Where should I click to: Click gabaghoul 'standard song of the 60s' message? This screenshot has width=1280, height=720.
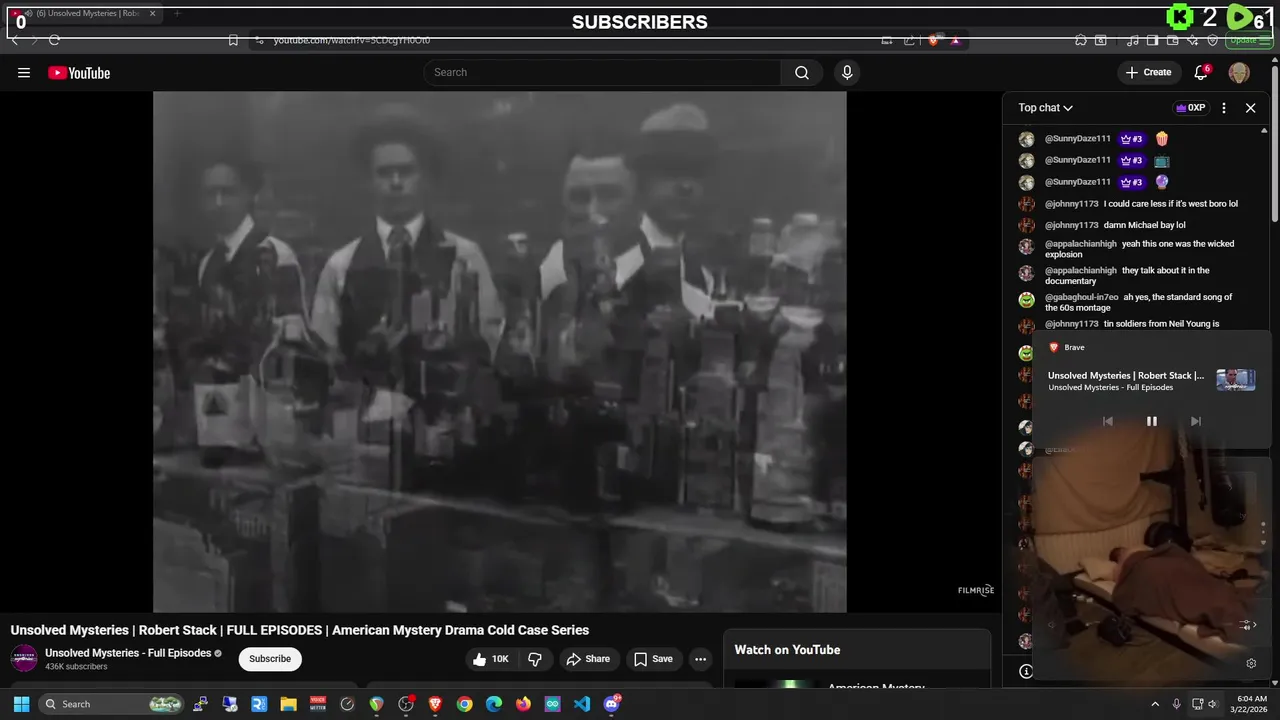[1136, 302]
